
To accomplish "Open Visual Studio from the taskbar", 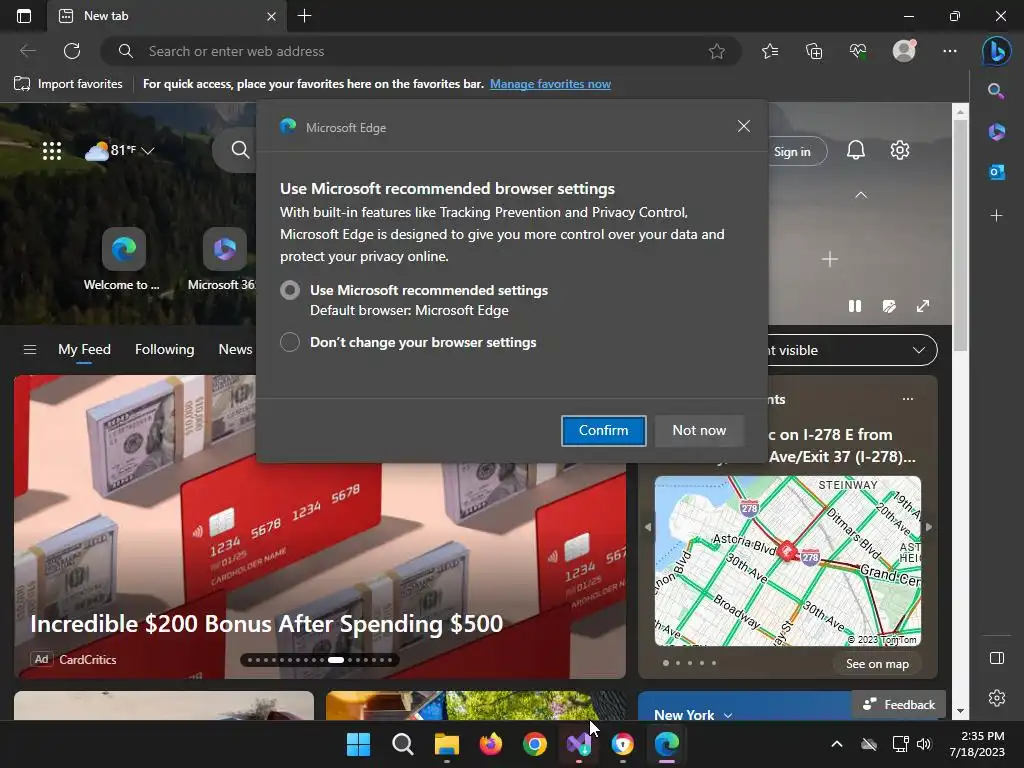I will [579, 744].
